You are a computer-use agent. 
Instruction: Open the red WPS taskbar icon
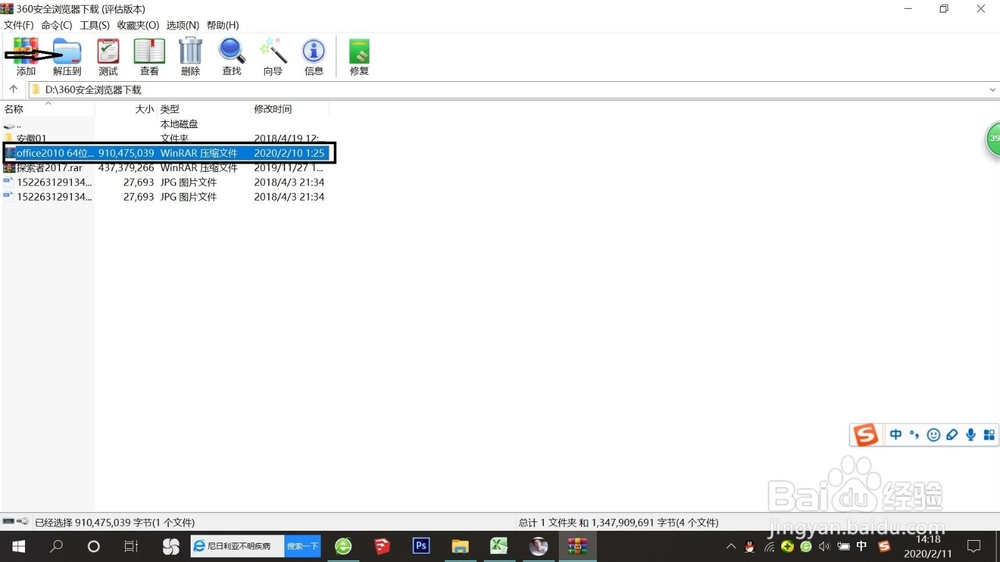pyautogui.click(x=382, y=546)
